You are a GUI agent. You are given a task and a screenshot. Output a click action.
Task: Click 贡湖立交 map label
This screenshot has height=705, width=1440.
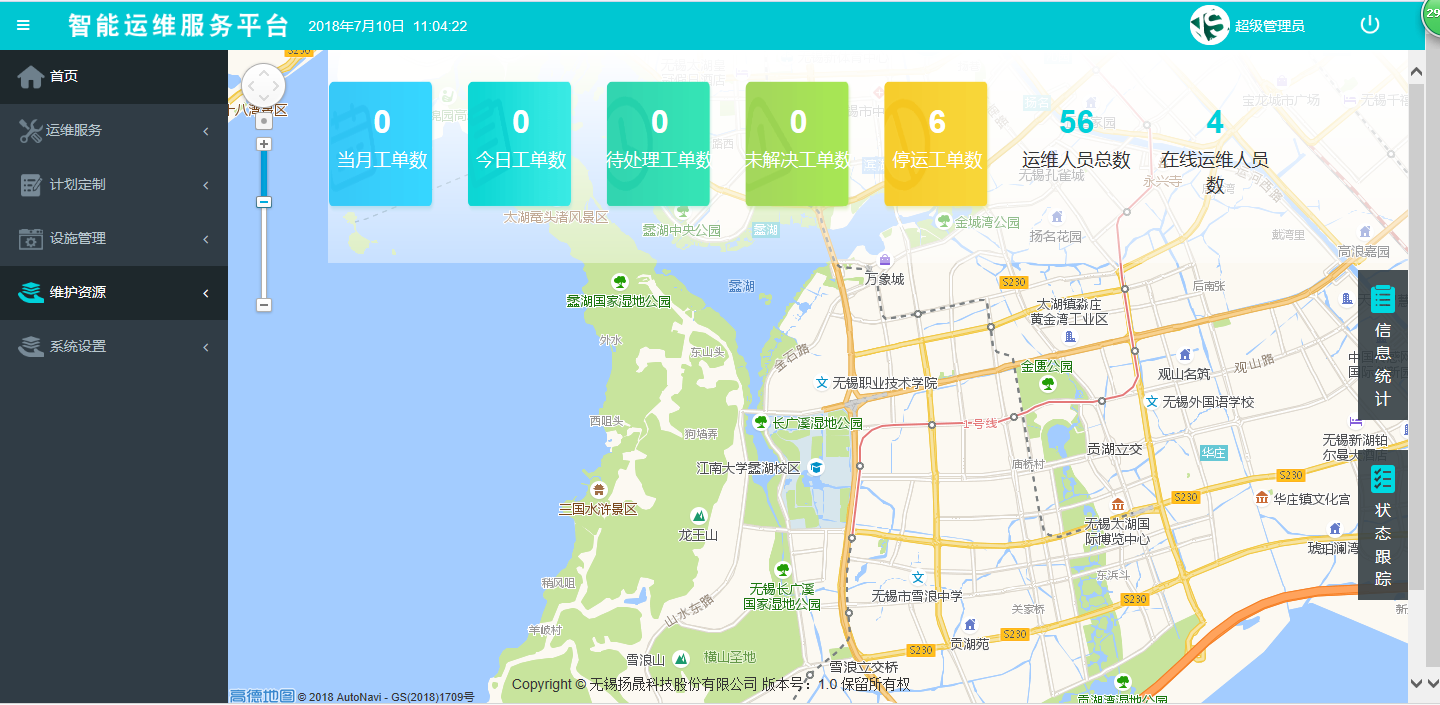1115,449
